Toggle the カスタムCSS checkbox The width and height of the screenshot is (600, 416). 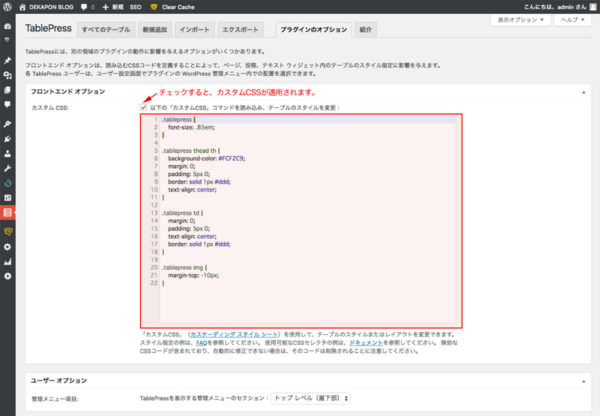143,108
